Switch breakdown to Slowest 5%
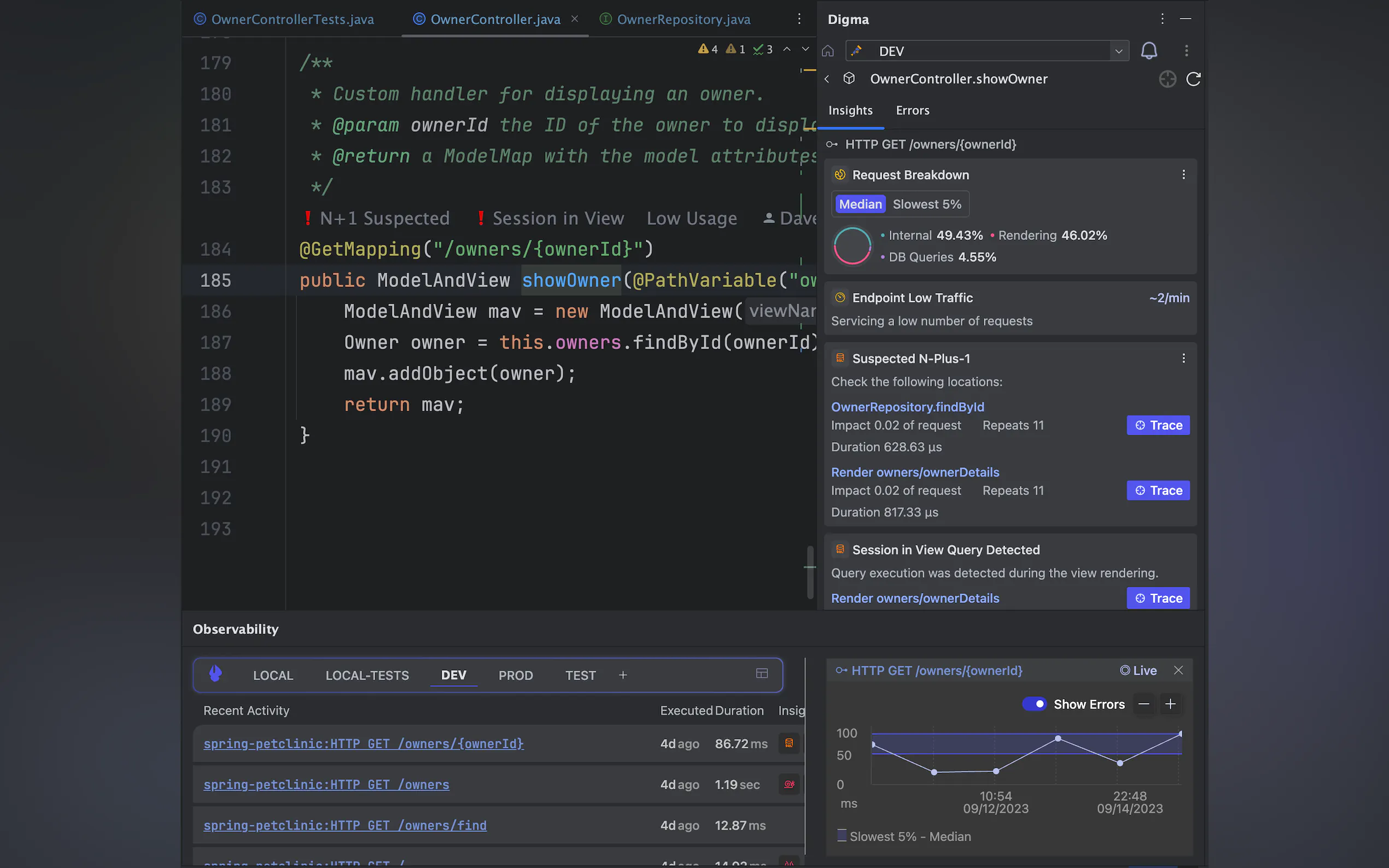The height and width of the screenshot is (868, 1389). [x=927, y=204]
